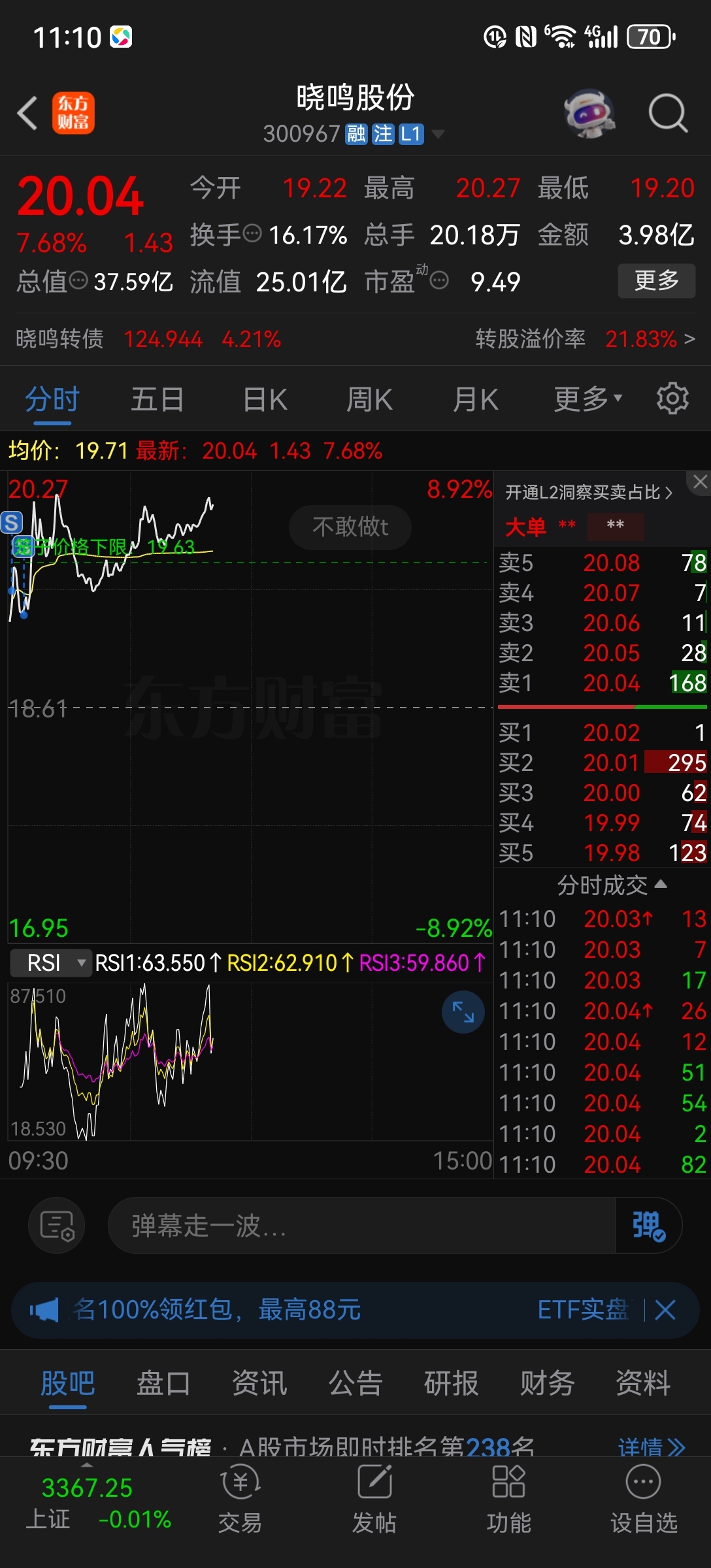This screenshot has height=1568, width=711.
Task: Select 月K chart tab
Action: [x=476, y=399]
